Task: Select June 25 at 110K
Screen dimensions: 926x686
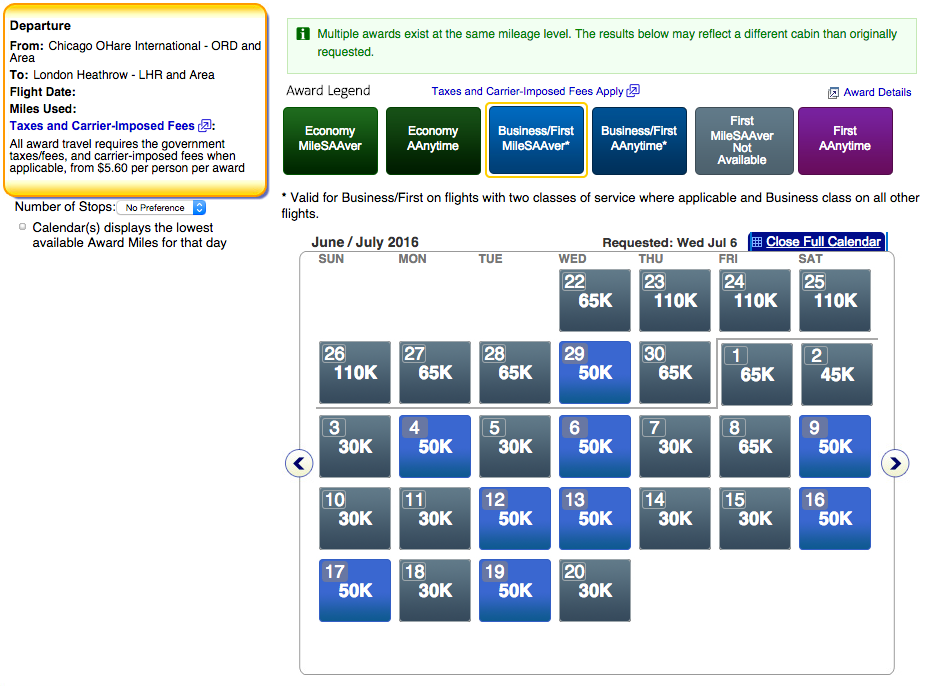Action: pos(834,300)
